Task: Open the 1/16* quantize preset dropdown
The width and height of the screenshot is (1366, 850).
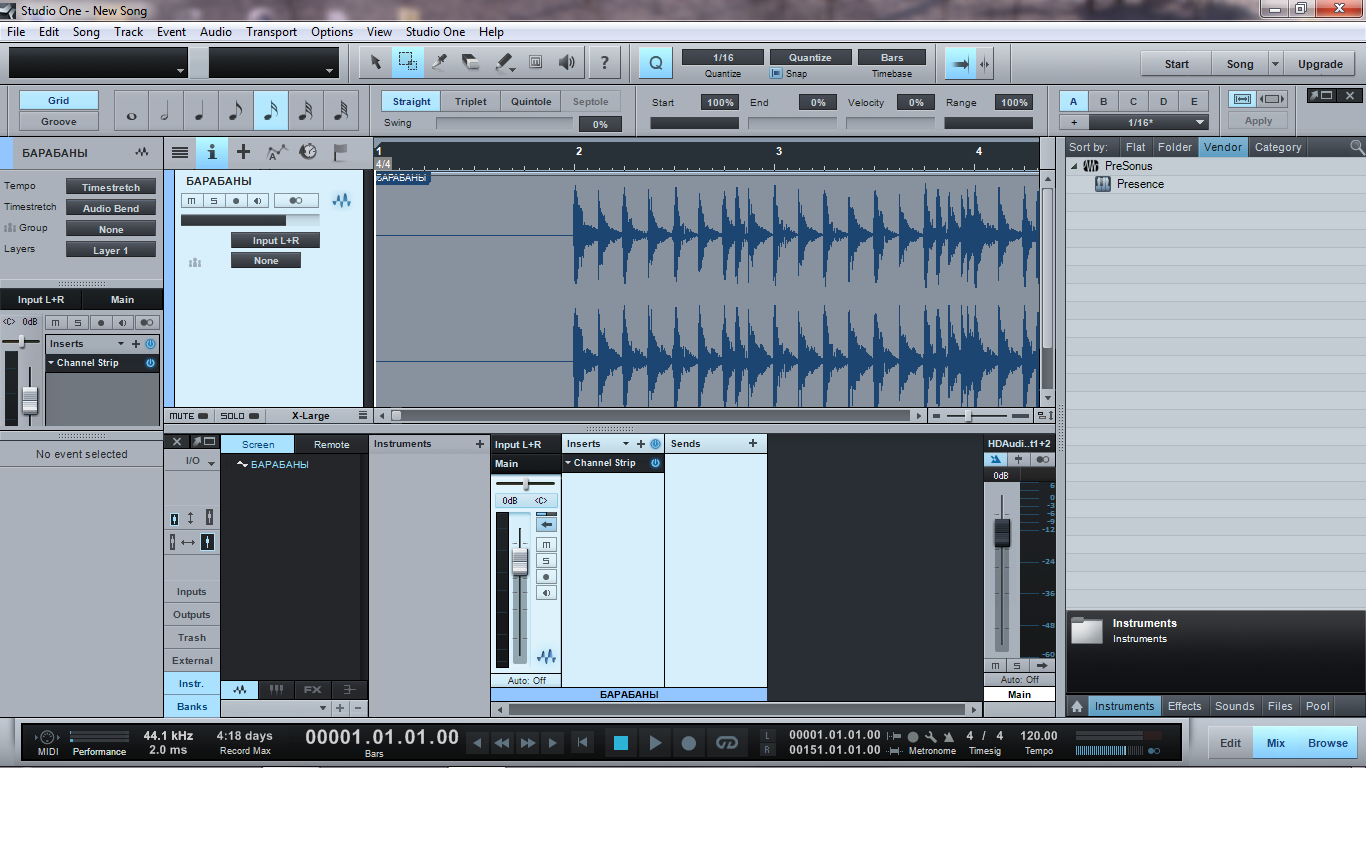Action: (1150, 122)
